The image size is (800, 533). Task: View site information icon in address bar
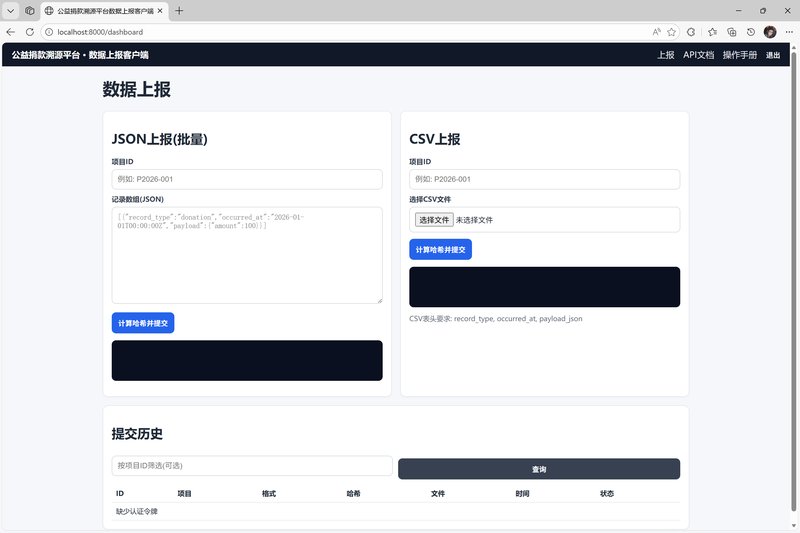[x=49, y=32]
